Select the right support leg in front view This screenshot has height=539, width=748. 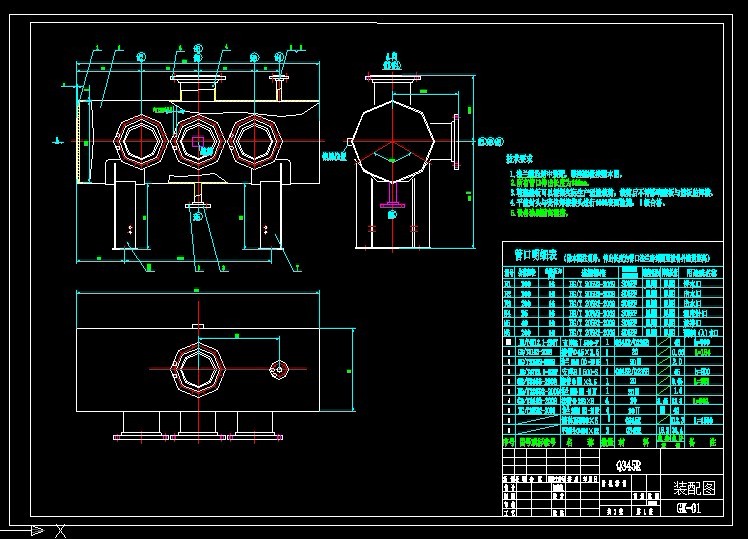[x=271, y=216]
